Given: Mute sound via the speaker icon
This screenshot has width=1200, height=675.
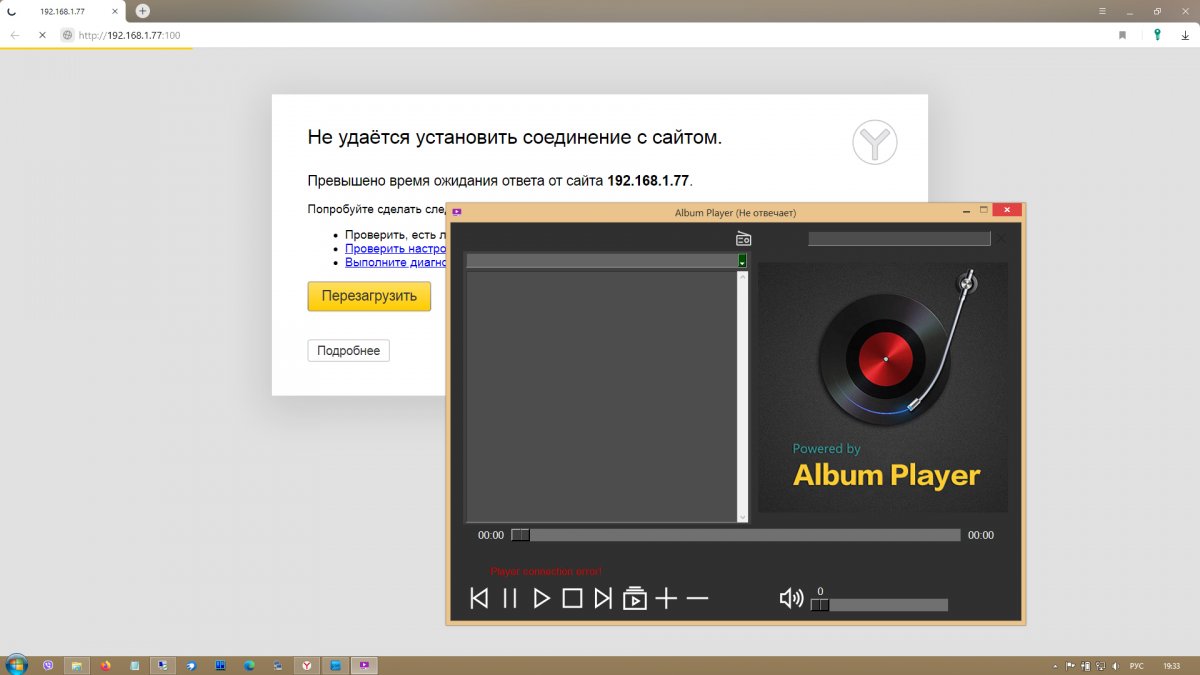Looking at the screenshot, I should (791, 598).
